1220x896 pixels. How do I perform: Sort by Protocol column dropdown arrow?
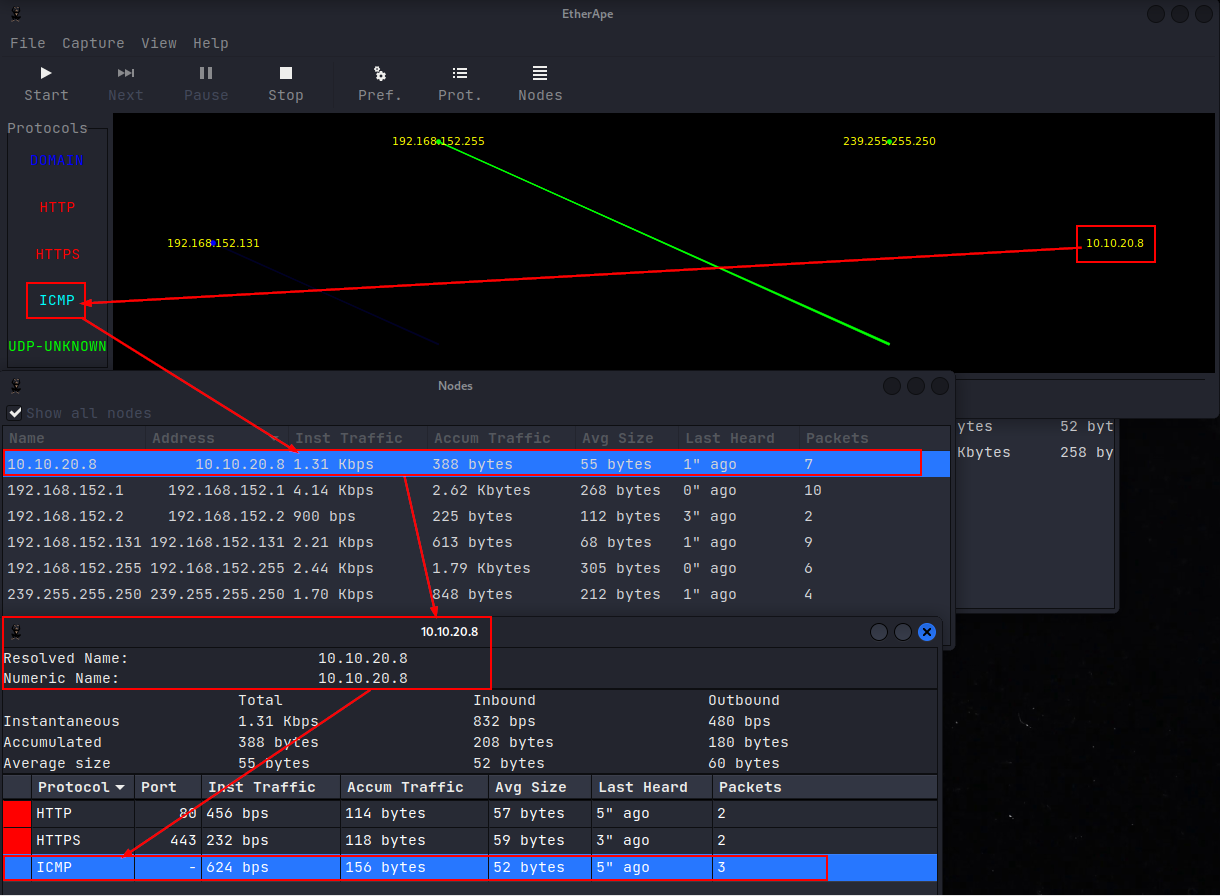[120, 788]
